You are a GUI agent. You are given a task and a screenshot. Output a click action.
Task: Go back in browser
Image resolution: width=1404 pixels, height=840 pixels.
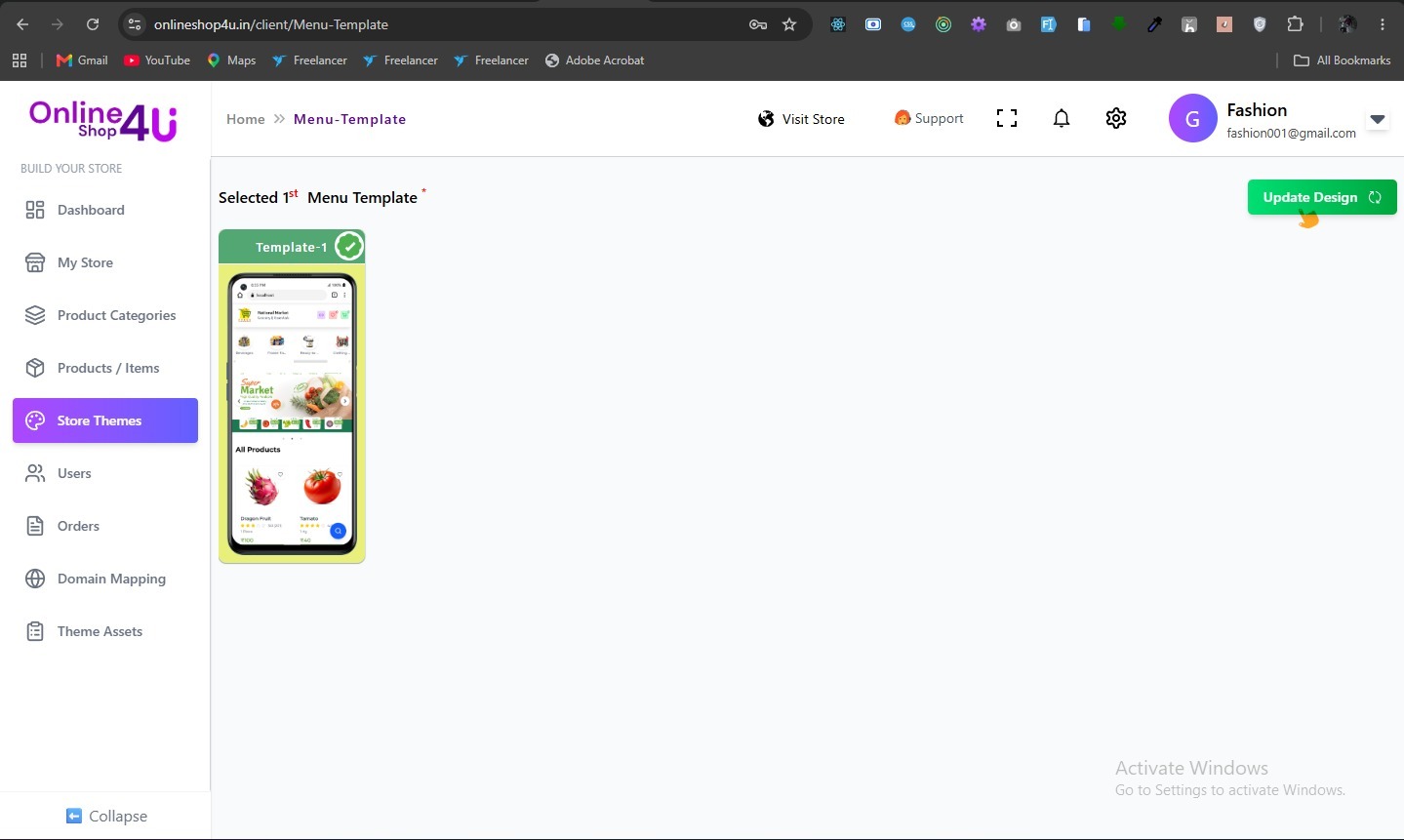coord(22,24)
